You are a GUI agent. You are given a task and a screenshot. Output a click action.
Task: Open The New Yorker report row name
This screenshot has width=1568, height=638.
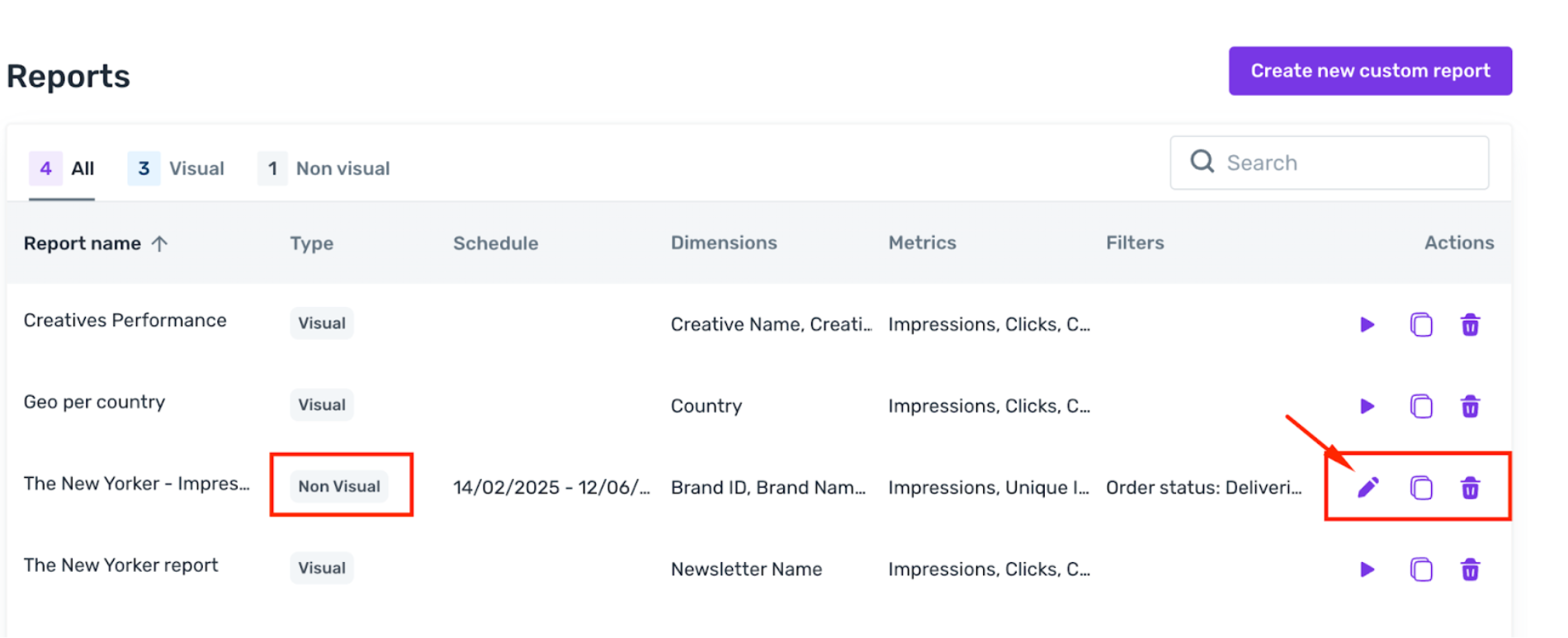[x=120, y=565]
